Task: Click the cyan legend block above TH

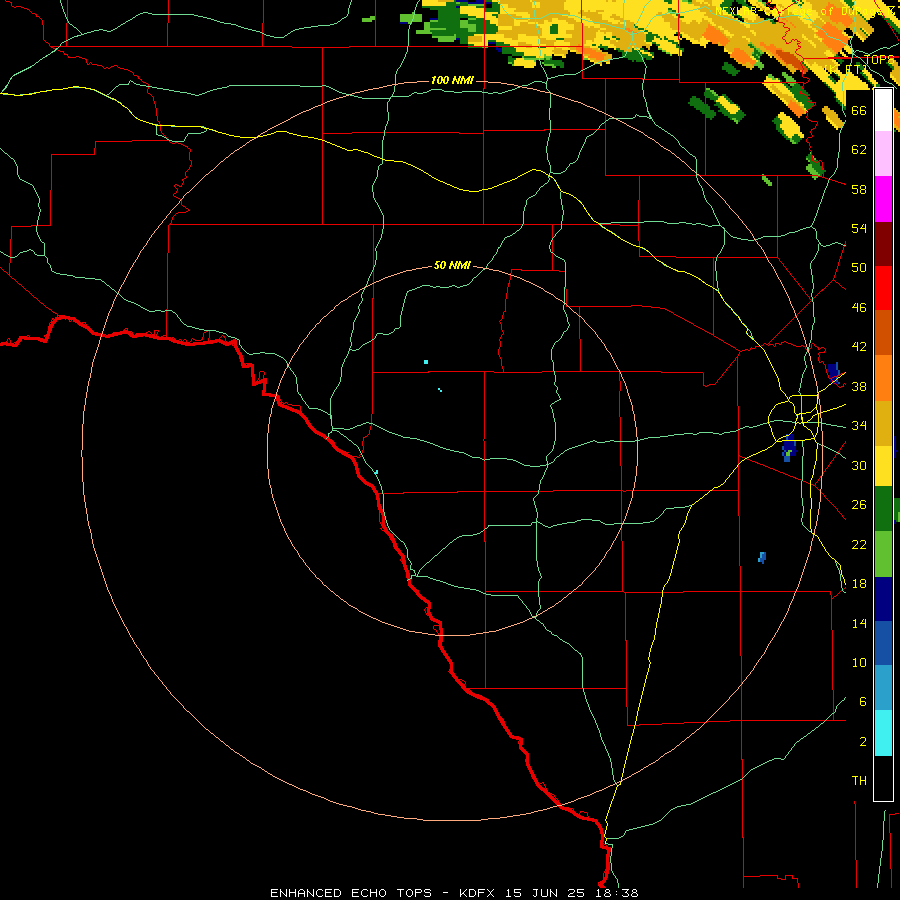Action: pos(883,733)
